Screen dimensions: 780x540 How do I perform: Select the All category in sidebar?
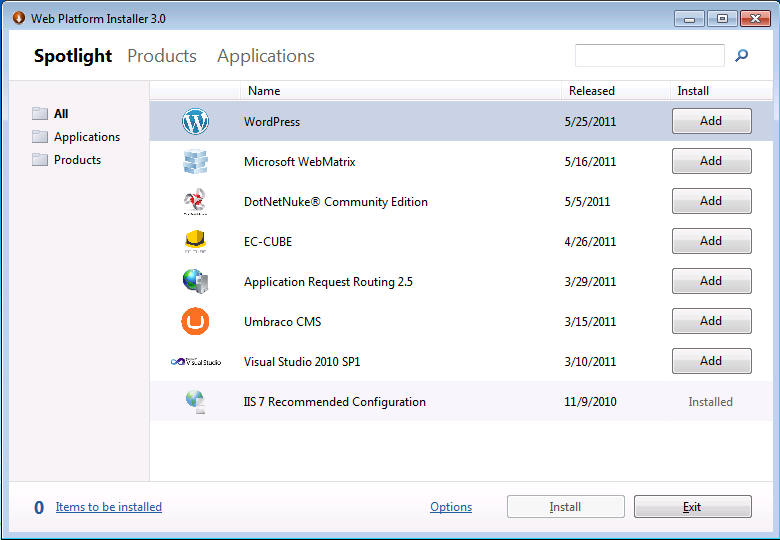point(61,114)
